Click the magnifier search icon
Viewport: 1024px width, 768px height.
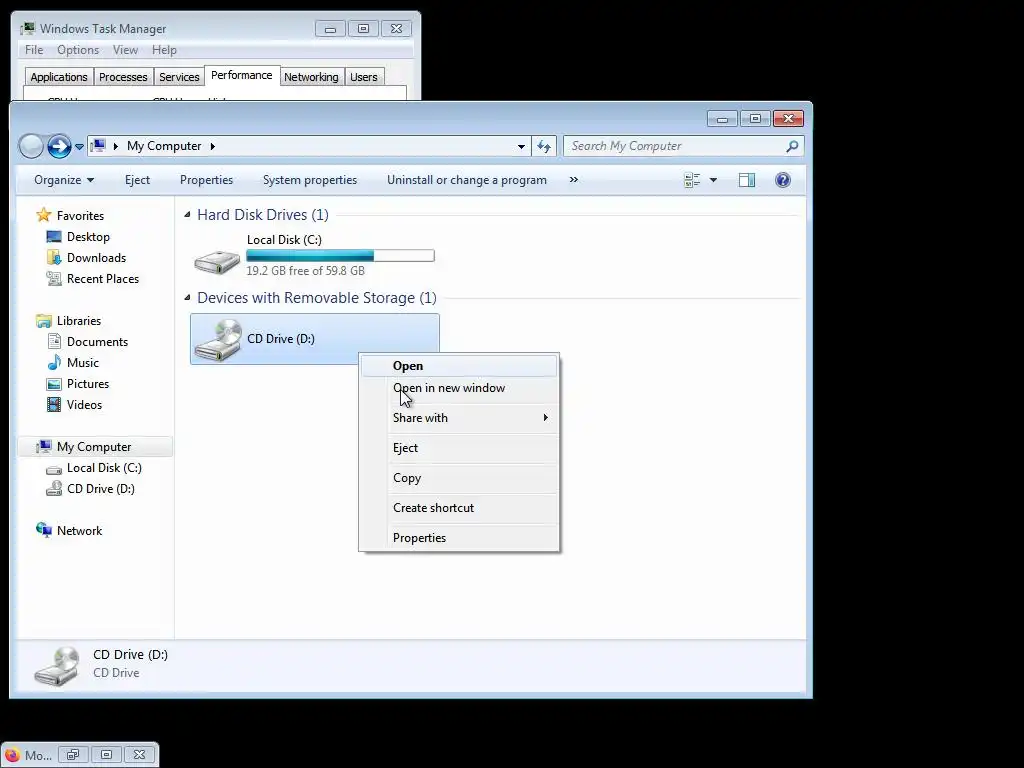tap(792, 146)
